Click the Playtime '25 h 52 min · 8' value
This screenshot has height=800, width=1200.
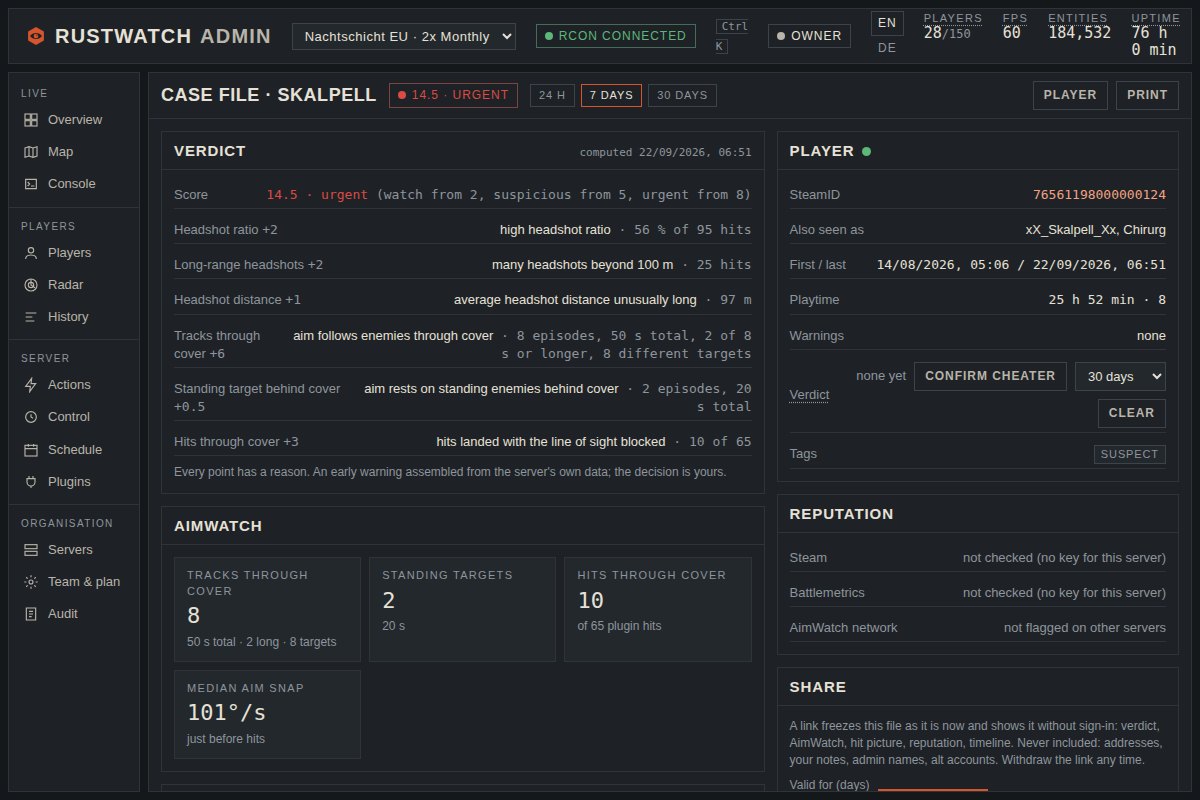click(x=1107, y=300)
